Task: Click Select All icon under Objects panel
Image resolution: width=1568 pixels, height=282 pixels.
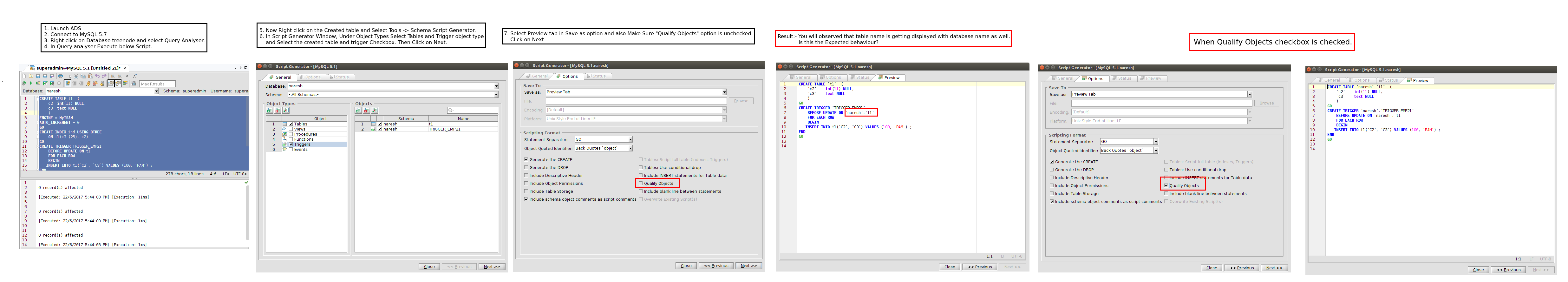Action: click(x=358, y=110)
